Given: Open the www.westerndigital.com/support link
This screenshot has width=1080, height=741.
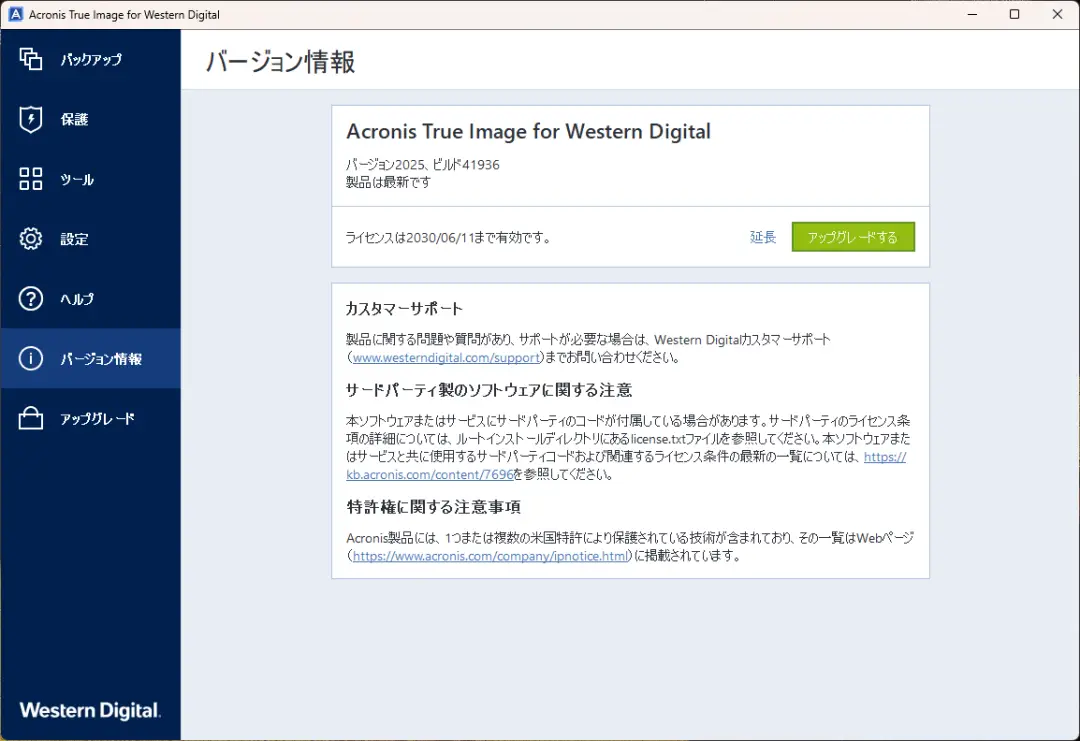Looking at the screenshot, I should [x=446, y=357].
